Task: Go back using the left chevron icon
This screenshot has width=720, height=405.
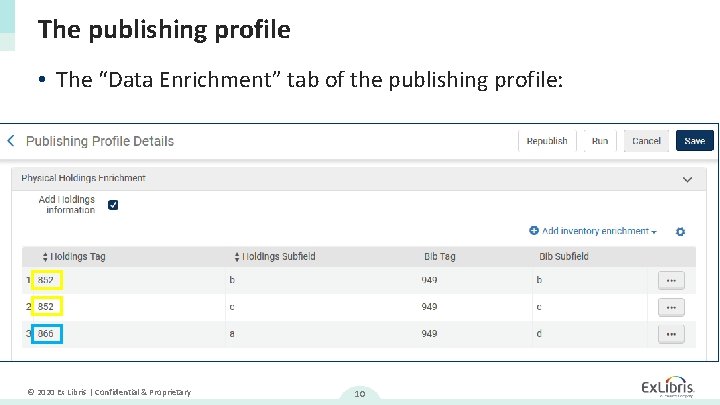Action: click(x=11, y=141)
